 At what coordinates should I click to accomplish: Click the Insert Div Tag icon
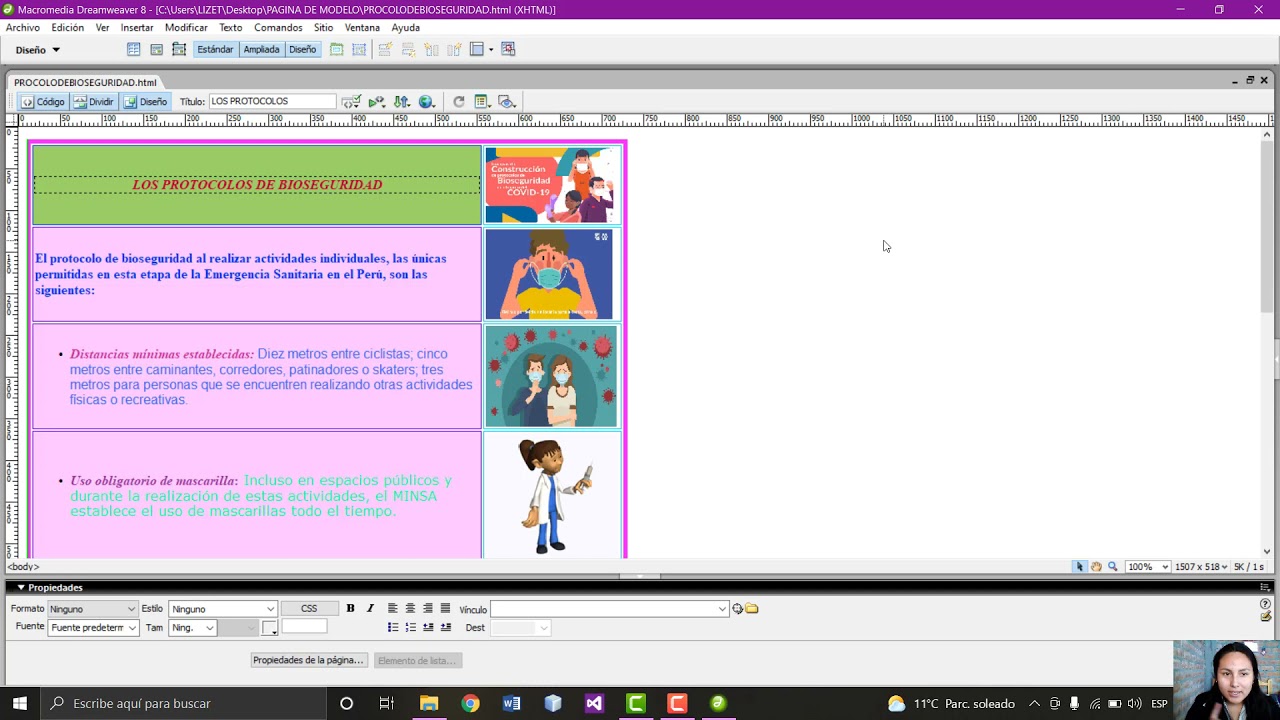157,49
